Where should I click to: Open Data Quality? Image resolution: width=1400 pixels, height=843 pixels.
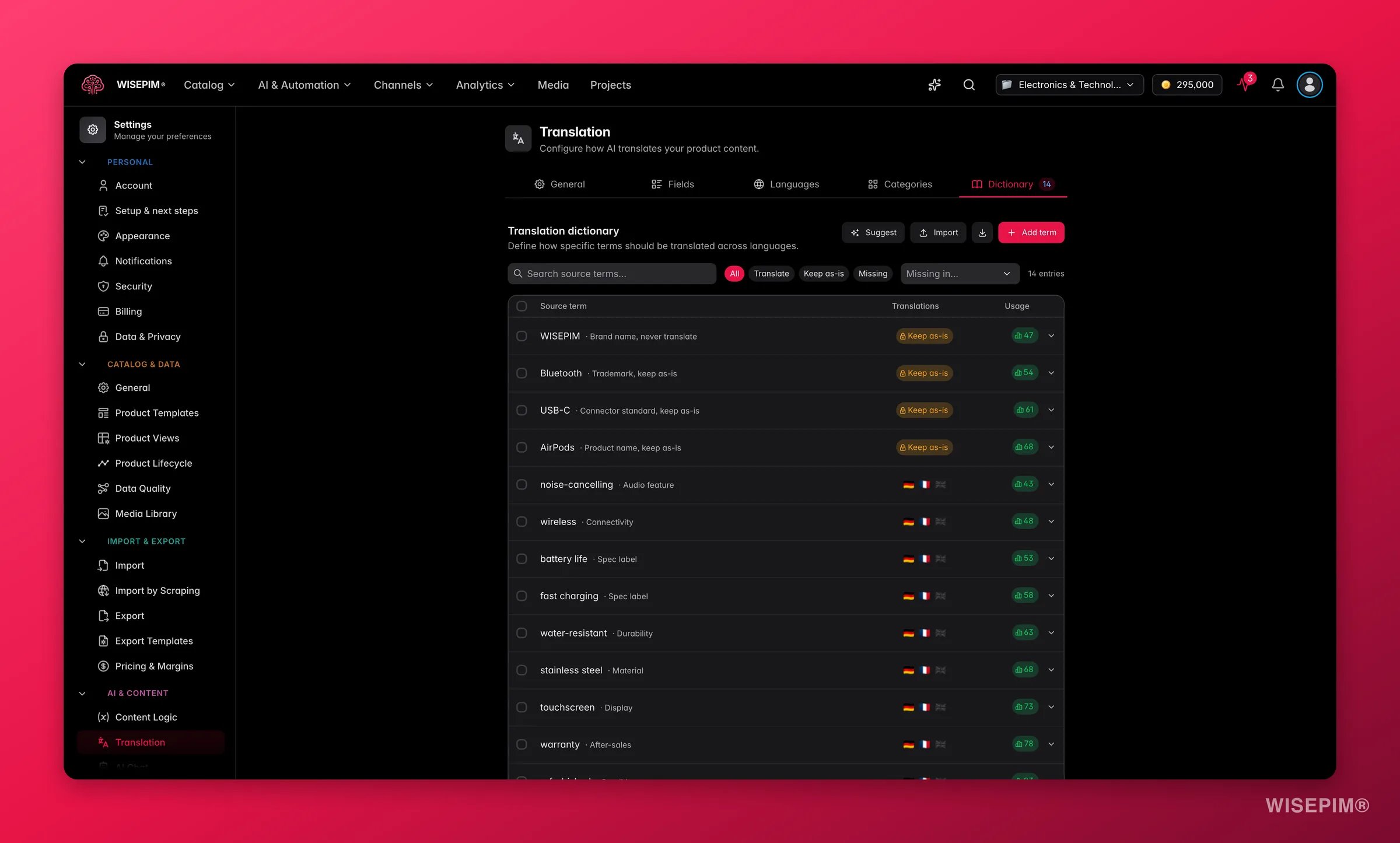click(143, 488)
